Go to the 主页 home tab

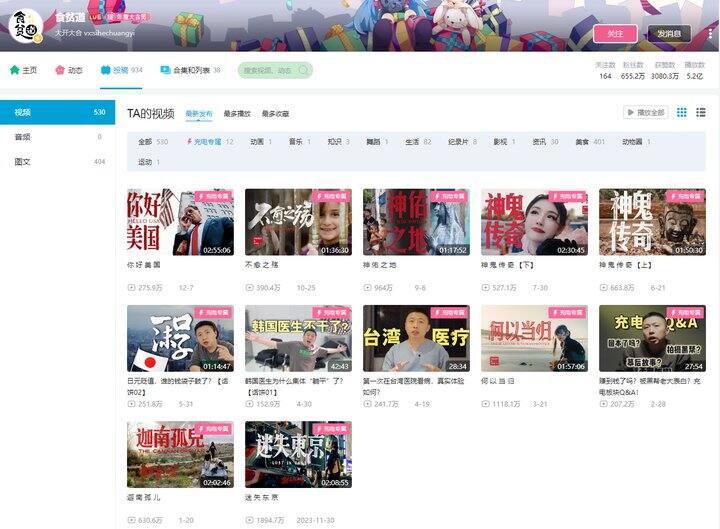coord(23,70)
